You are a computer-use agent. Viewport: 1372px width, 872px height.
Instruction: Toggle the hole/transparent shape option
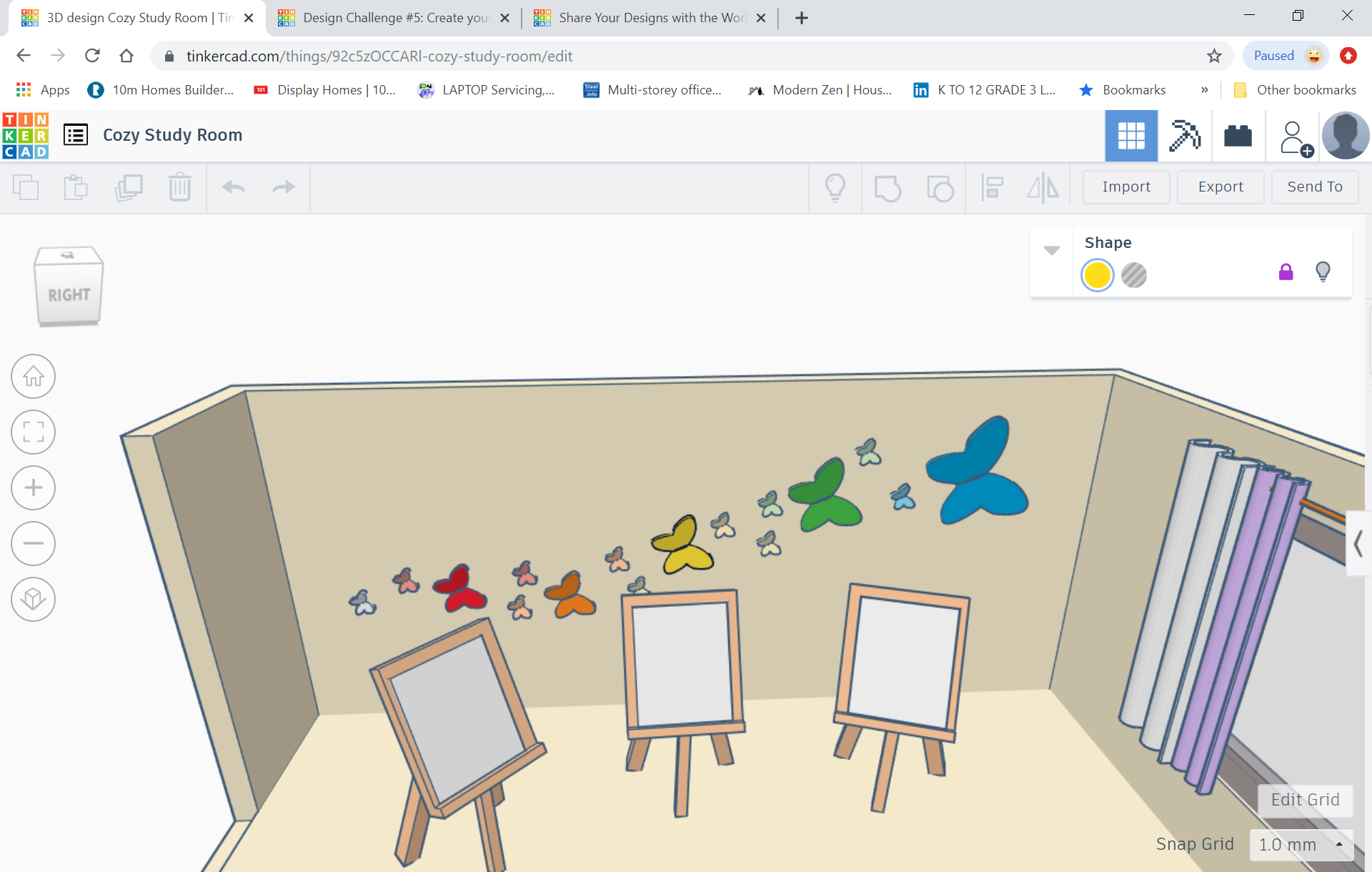click(1133, 275)
